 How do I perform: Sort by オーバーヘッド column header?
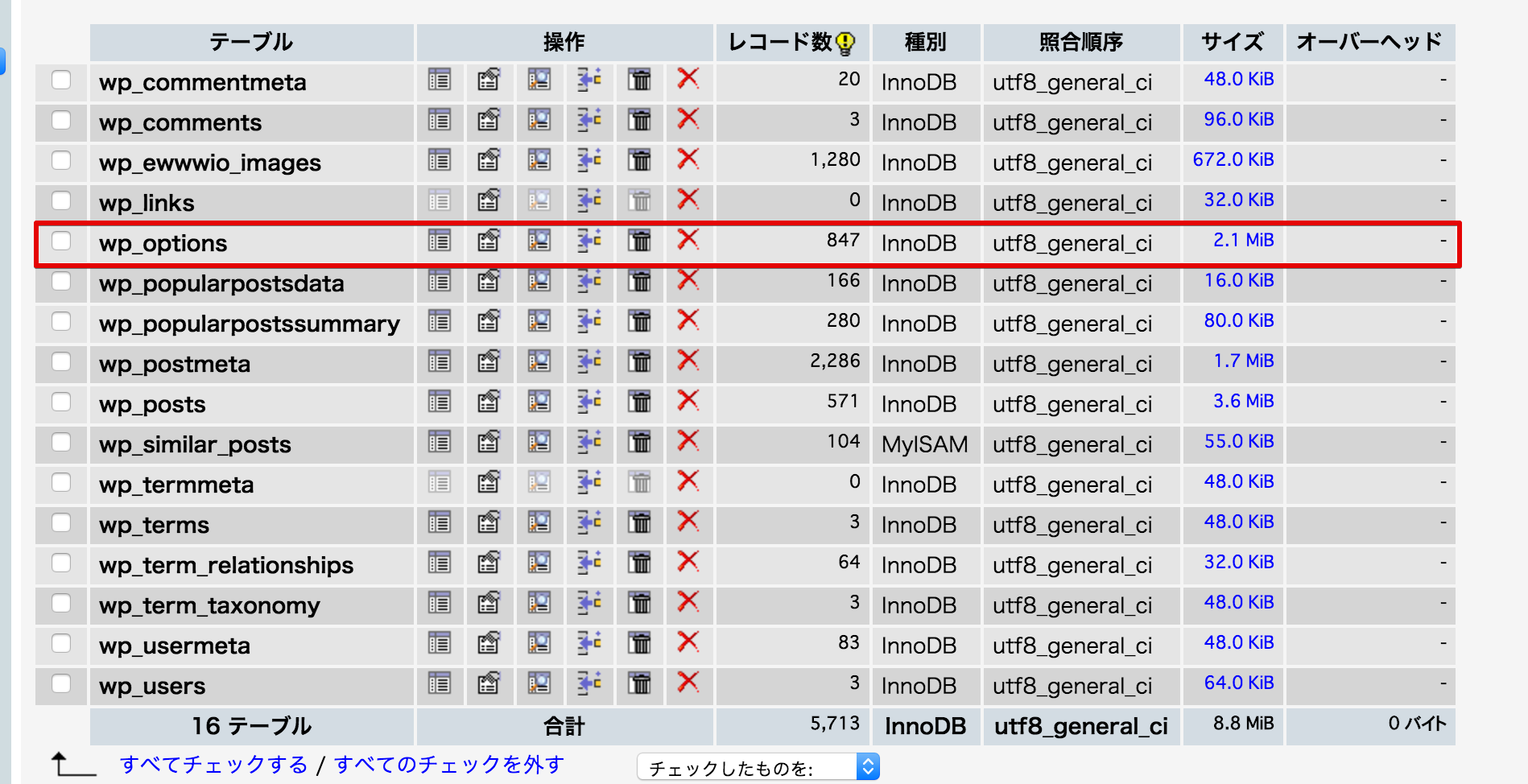click(1369, 42)
